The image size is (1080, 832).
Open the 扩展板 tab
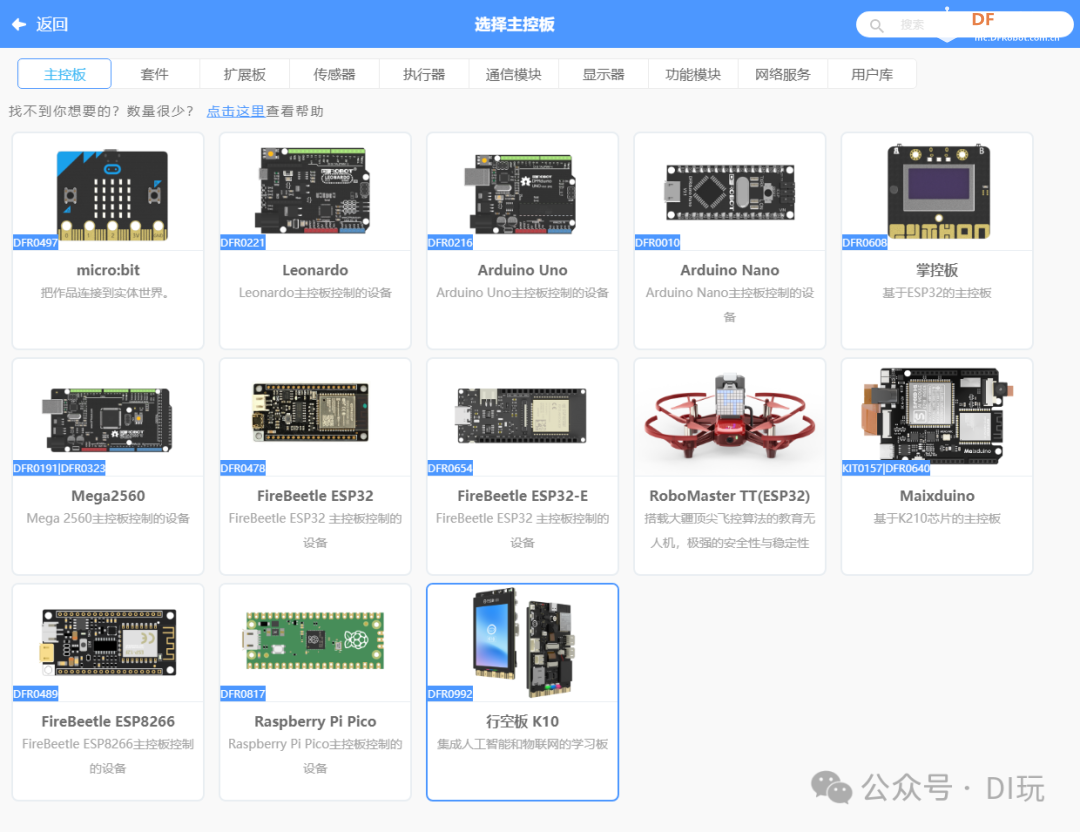[x=245, y=74]
